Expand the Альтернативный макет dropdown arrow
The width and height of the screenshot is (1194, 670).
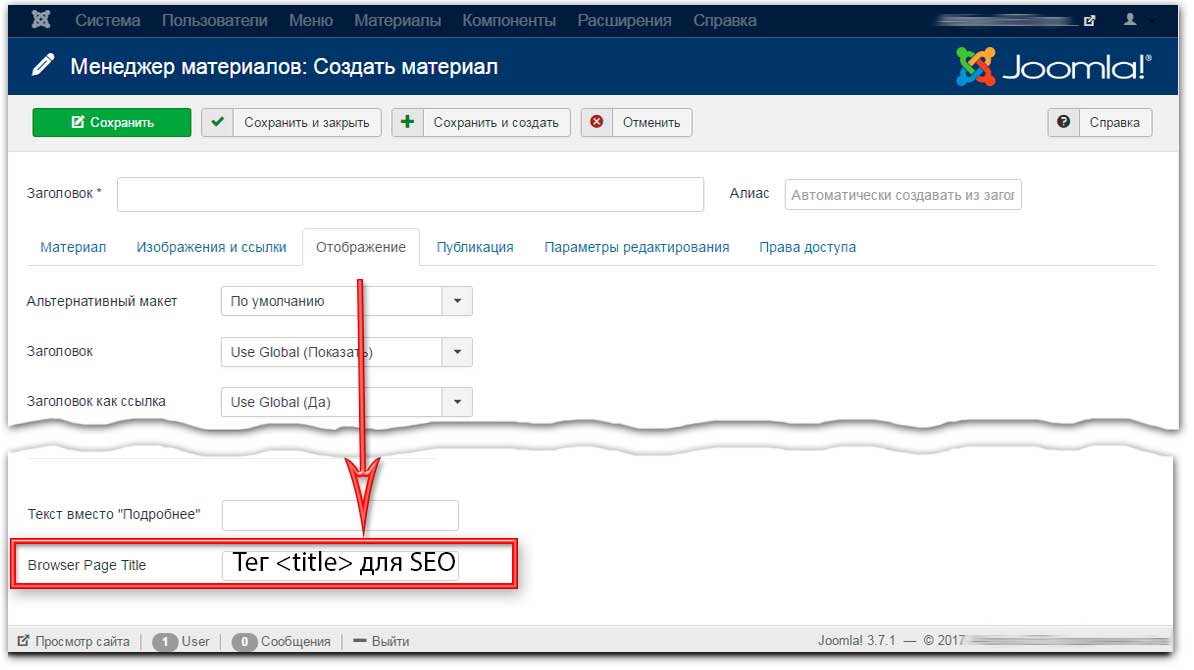pos(457,301)
